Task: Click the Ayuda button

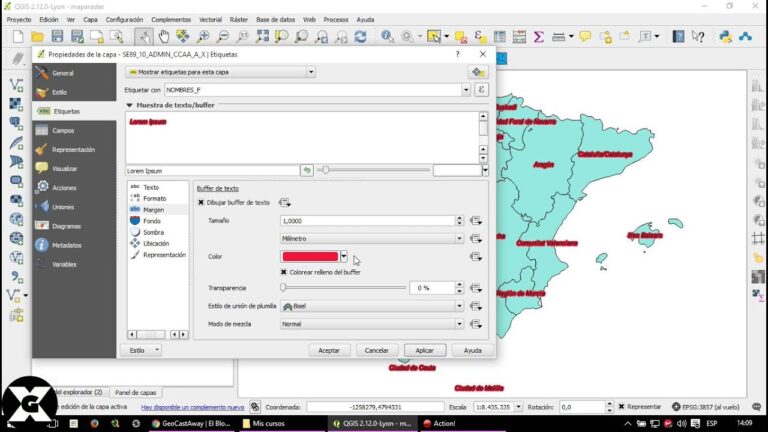Action: [x=472, y=350]
